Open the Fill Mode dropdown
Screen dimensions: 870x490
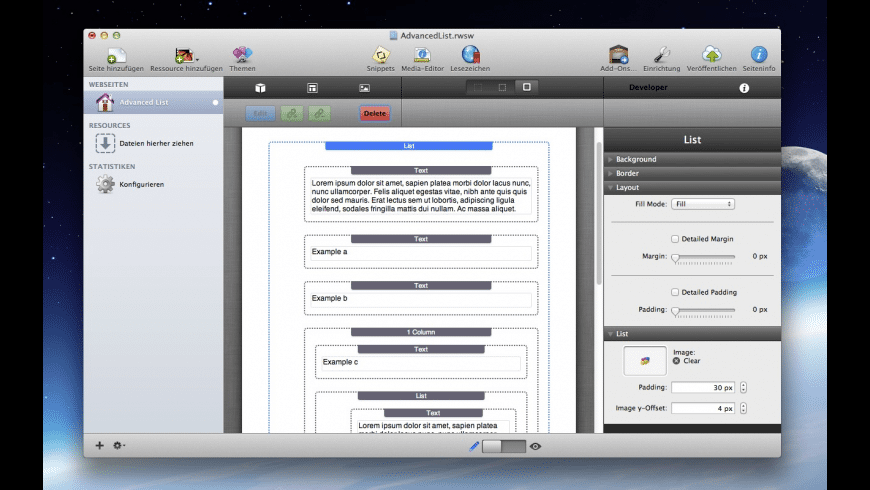703,204
